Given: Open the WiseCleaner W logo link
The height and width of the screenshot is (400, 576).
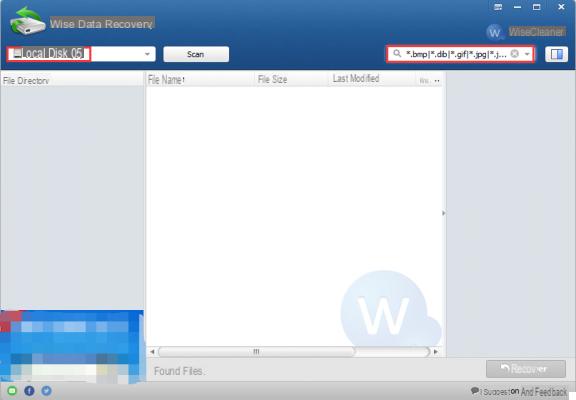Looking at the screenshot, I should click(494, 32).
